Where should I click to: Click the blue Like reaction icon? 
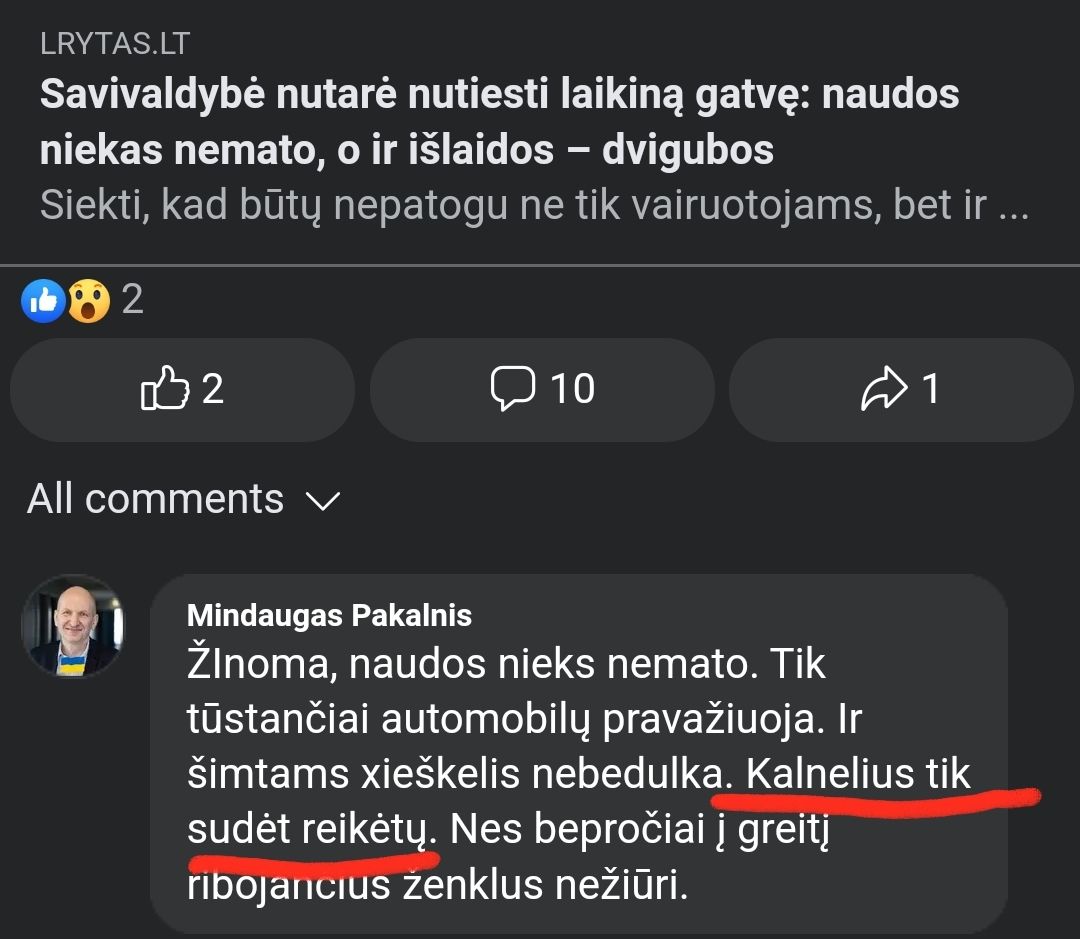coord(43,300)
